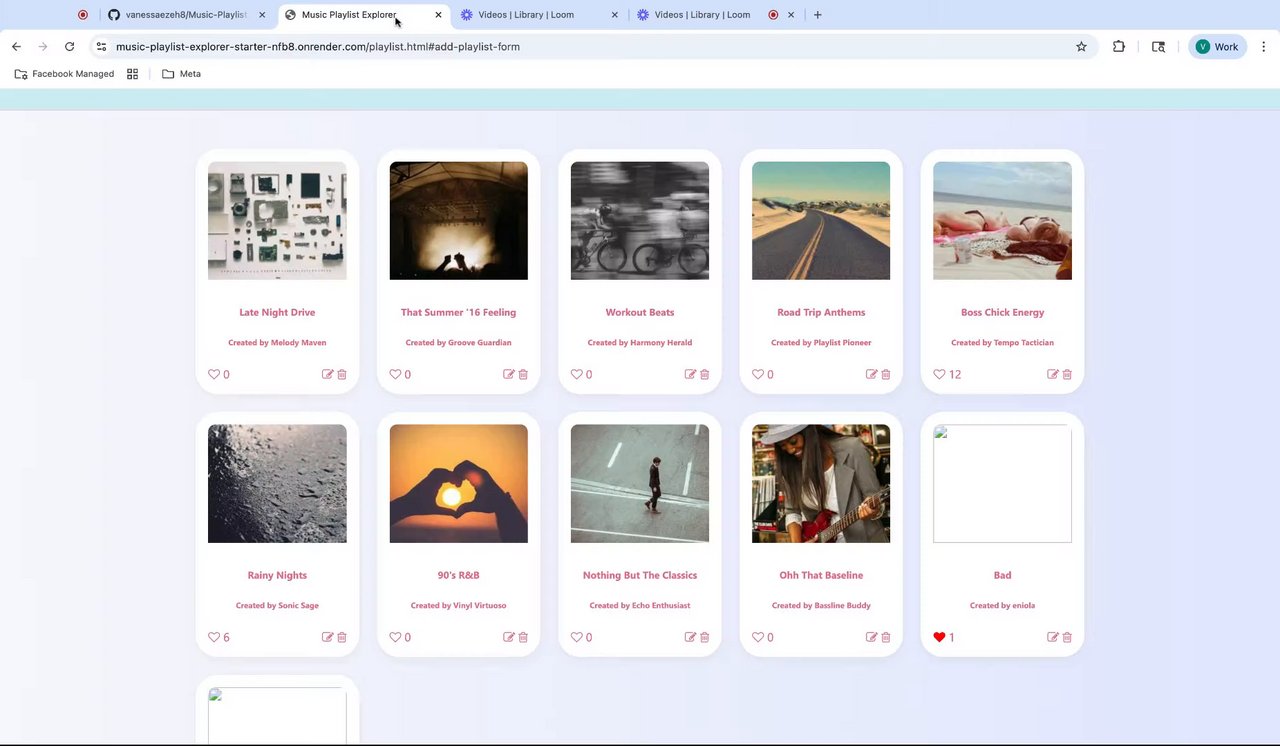The width and height of the screenshot is (1280, 746).
Task: Open the Bad playlist broken image
Action: (x=1002, y=483)
